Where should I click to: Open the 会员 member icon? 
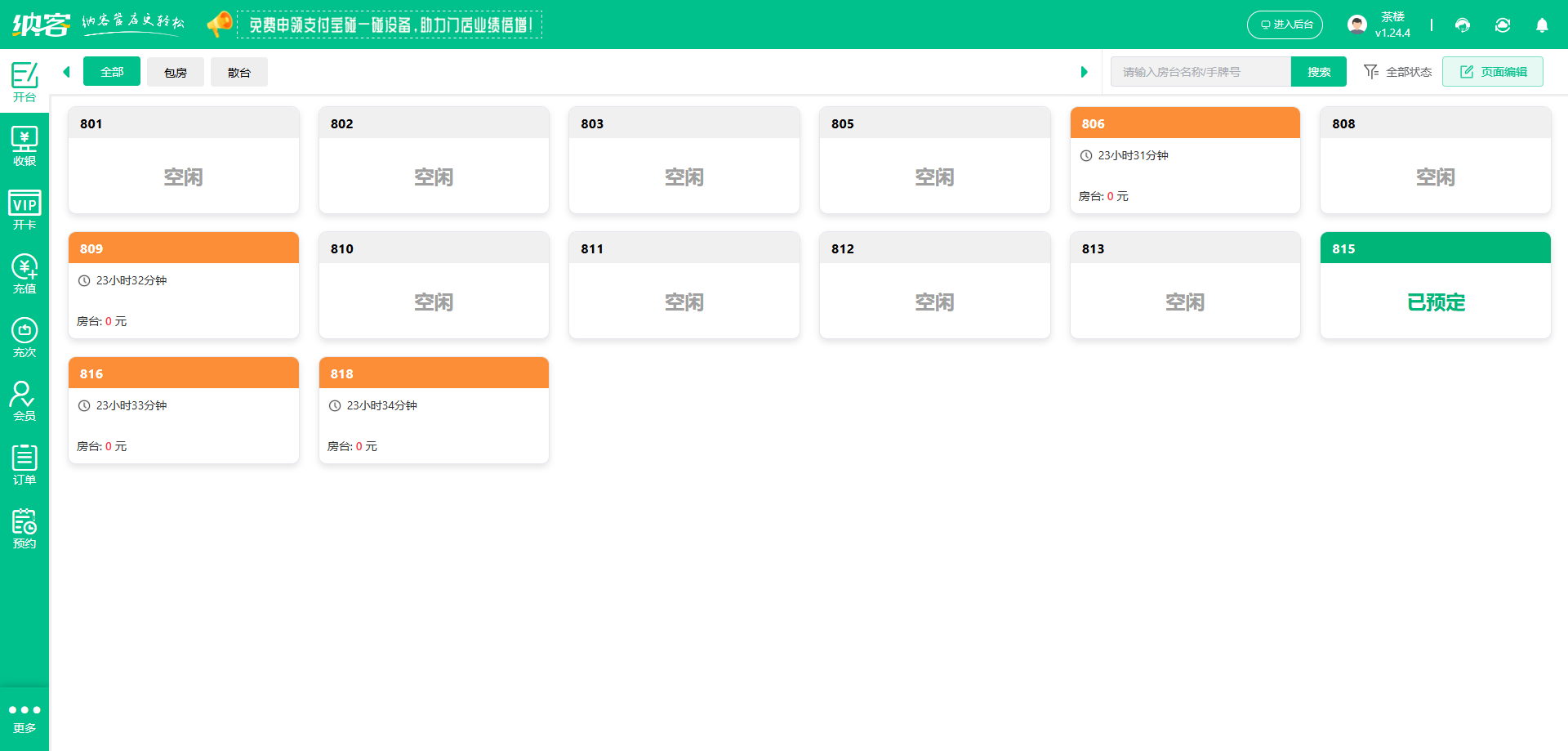coord(24,401)
